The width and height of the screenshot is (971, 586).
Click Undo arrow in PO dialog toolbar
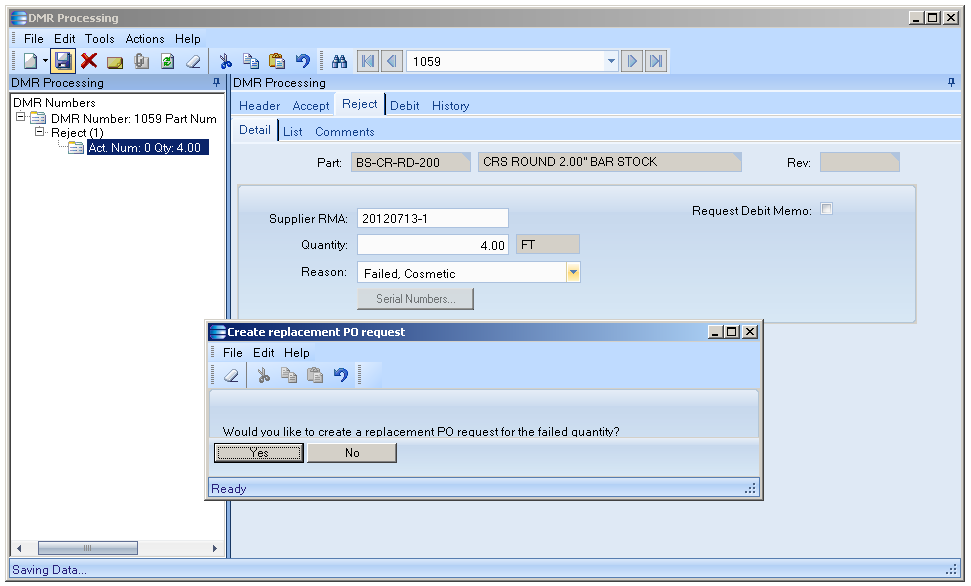point(341,375)
